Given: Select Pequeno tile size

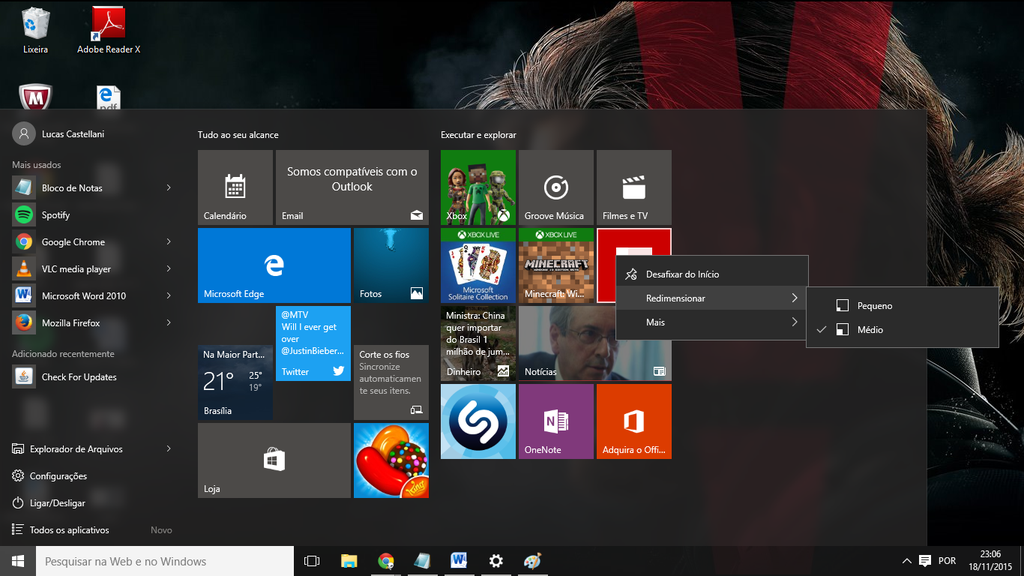Looking at the screenshot, I should pyautogui.click(x=903, y=306).
